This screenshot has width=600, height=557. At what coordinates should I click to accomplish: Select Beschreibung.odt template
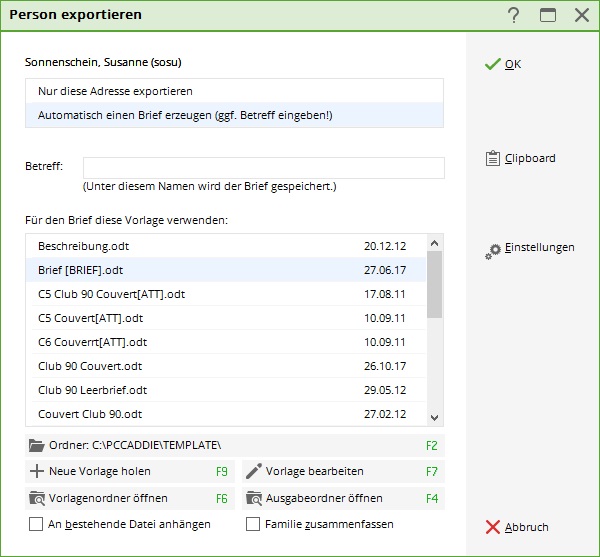click(84, 246)
